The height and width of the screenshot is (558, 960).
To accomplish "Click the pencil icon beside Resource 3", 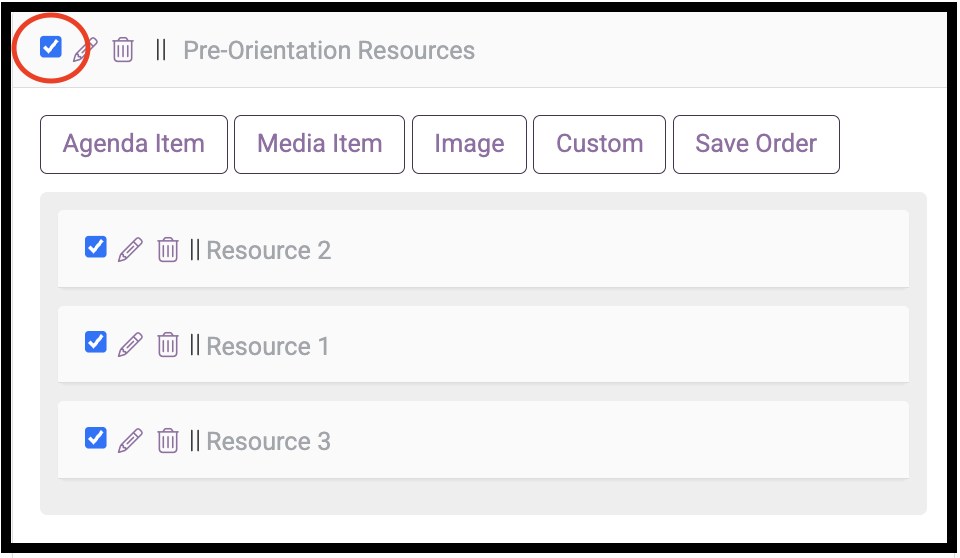I will [130, 440].
